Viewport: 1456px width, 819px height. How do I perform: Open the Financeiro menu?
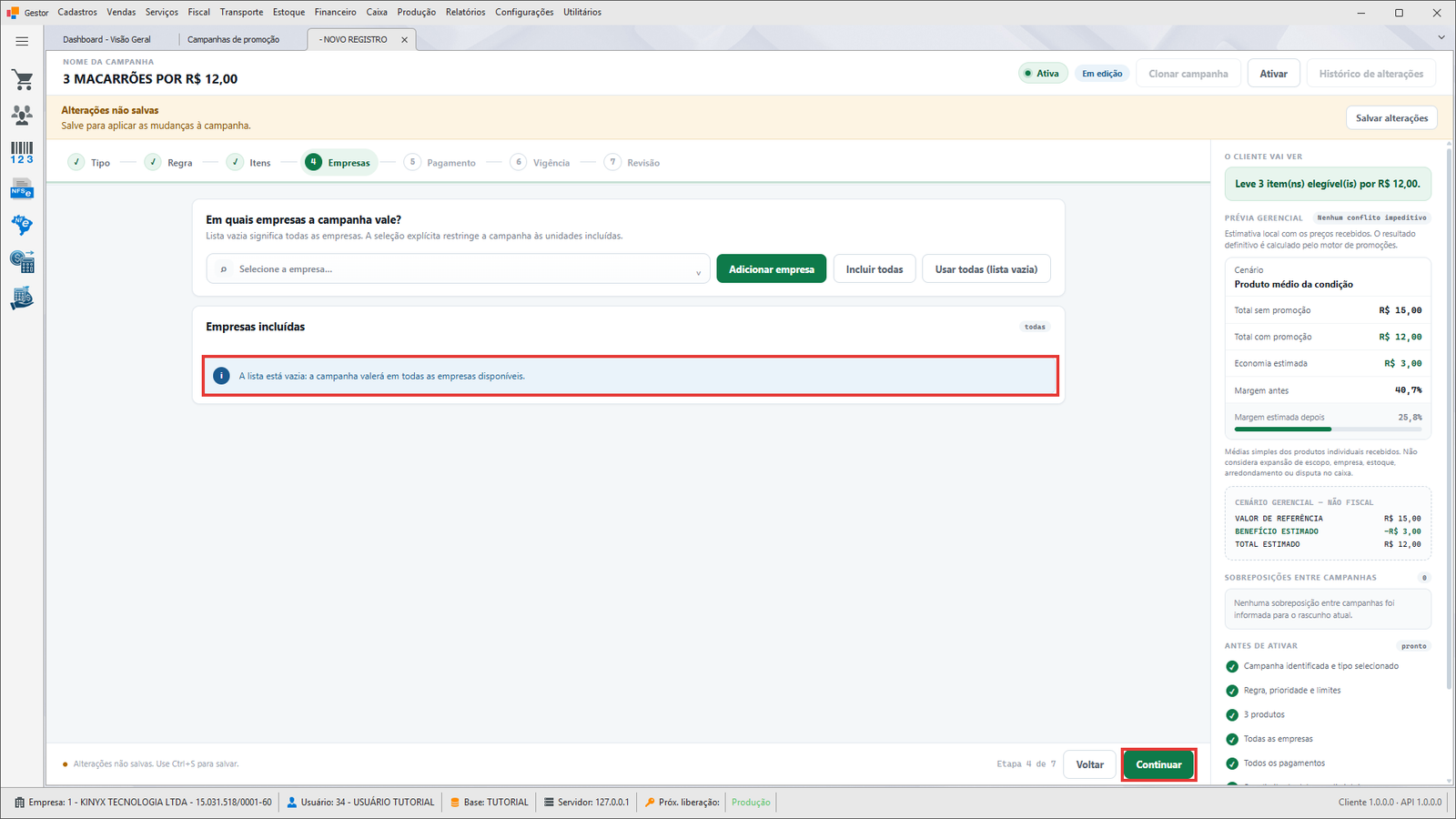[x=335, y=12]
